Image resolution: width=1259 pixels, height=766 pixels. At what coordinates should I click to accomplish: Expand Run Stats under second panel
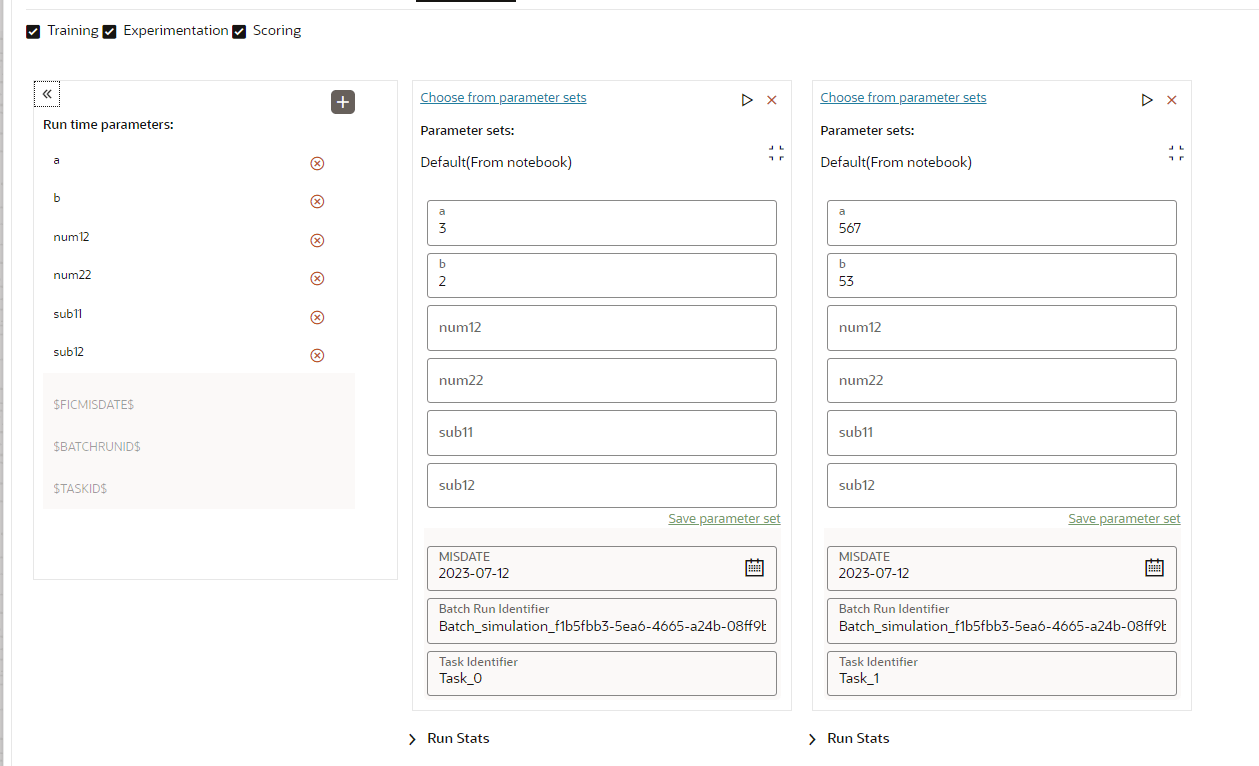point(812,739)
